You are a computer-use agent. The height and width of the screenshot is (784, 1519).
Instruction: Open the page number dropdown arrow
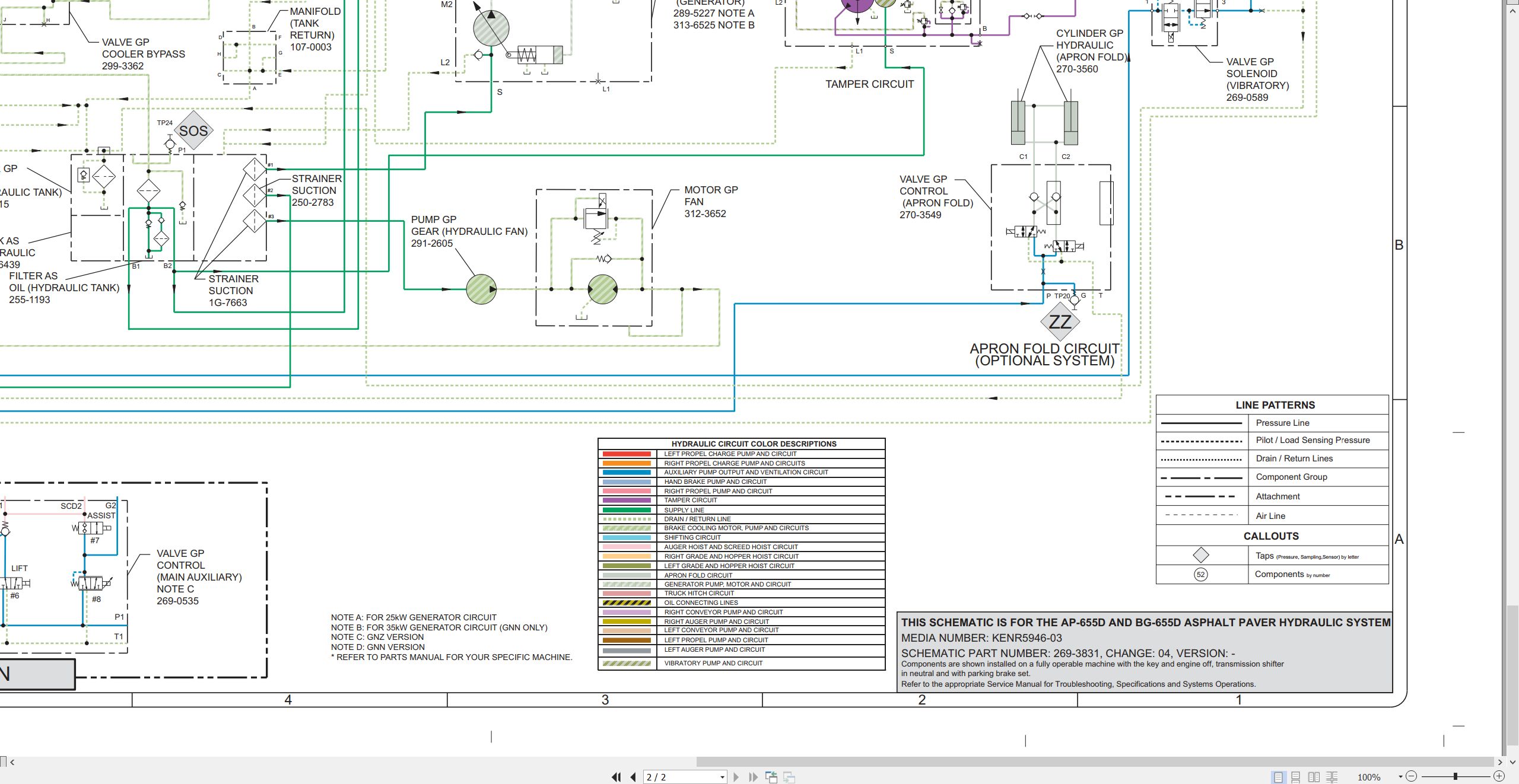pyautogui.click(x=722, y=777)
